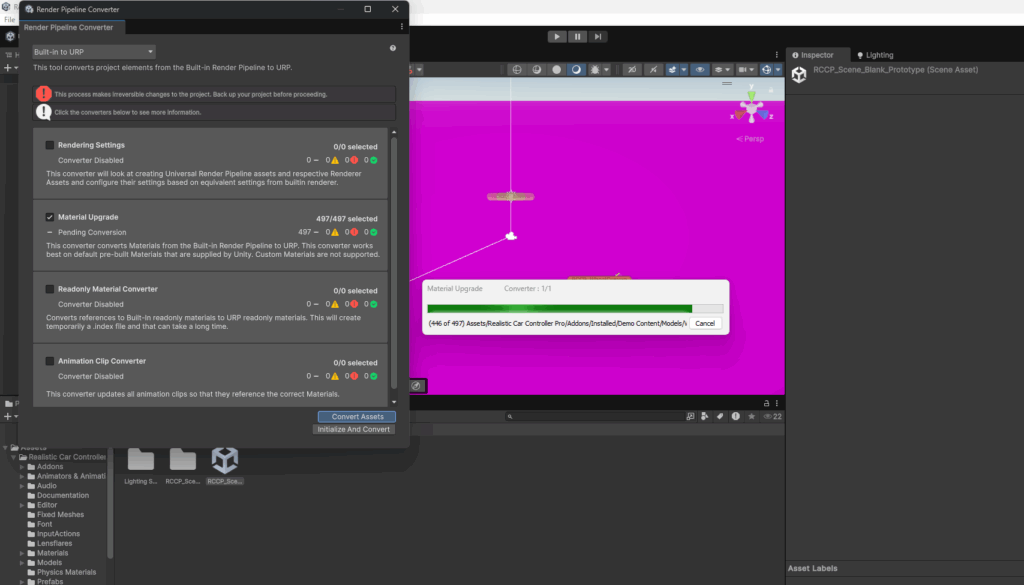This screenshot has height=585, width=1024.
Task: Open the Built-in to URP dropdown
Action: click(93, 51)
